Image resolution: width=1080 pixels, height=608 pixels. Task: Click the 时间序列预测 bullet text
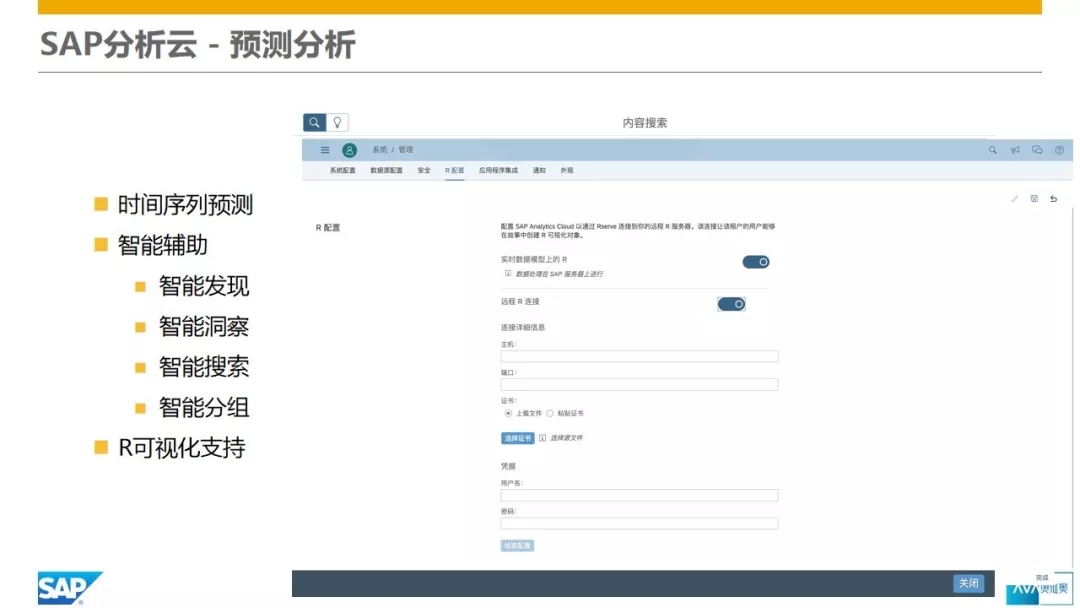coord(185,205)
